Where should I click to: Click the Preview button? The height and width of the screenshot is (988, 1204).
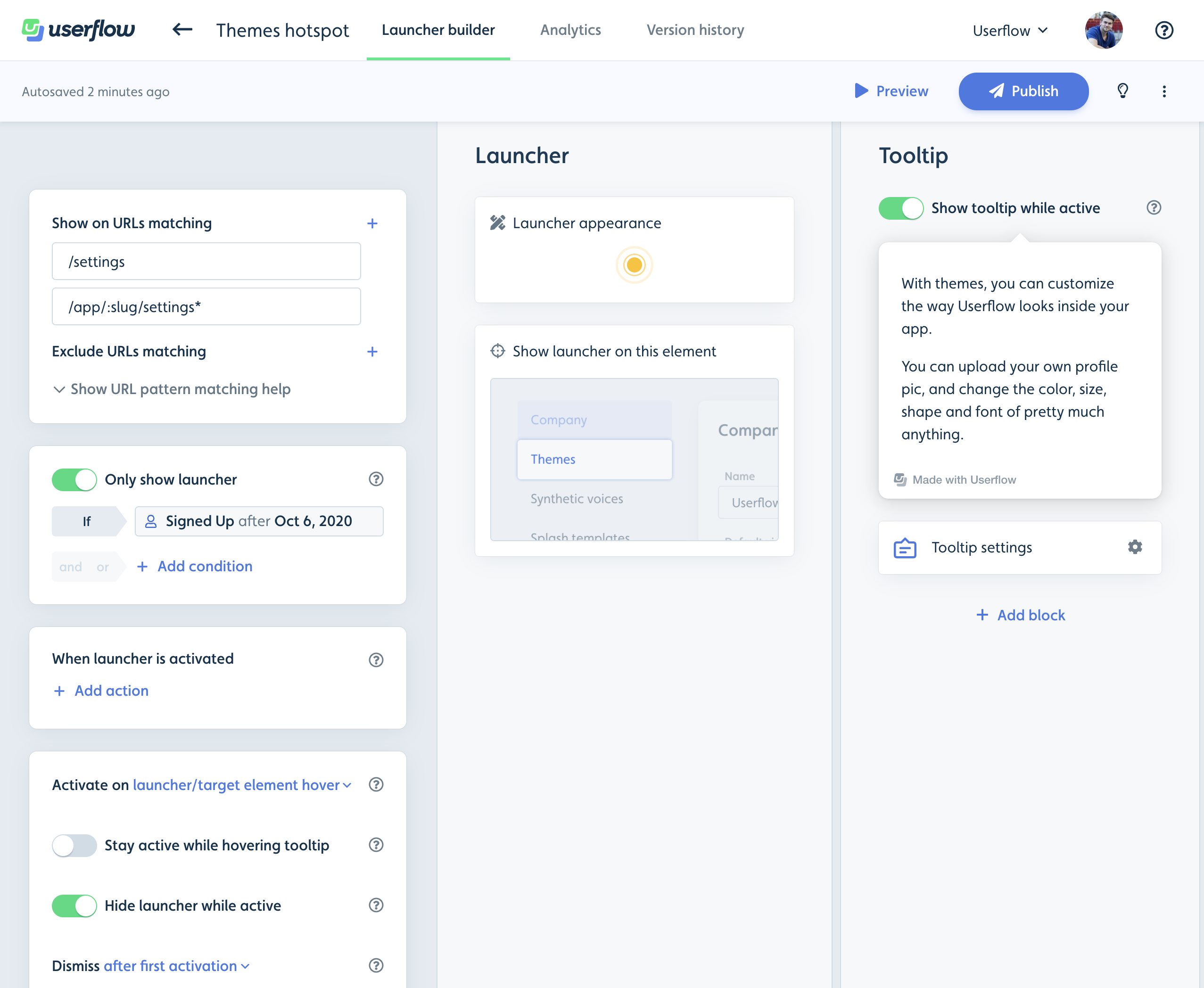891,91
